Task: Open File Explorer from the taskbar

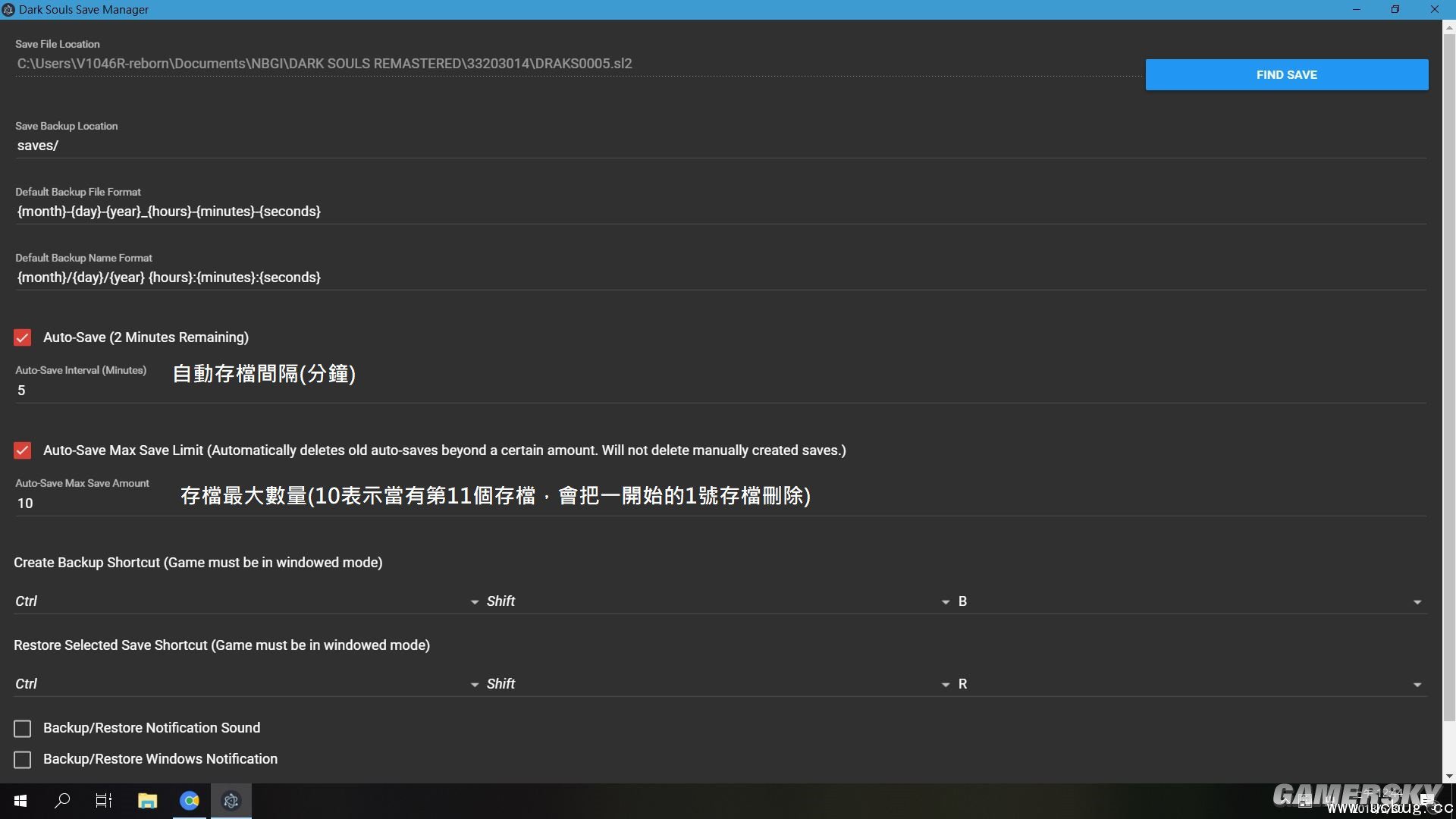Action: [x=147, y=801]
